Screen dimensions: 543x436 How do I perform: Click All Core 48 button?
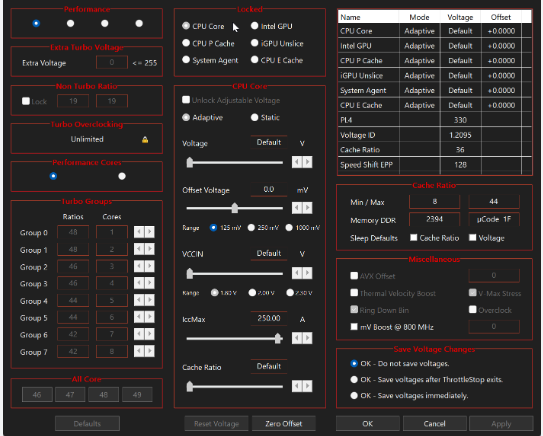coord(104,394)
